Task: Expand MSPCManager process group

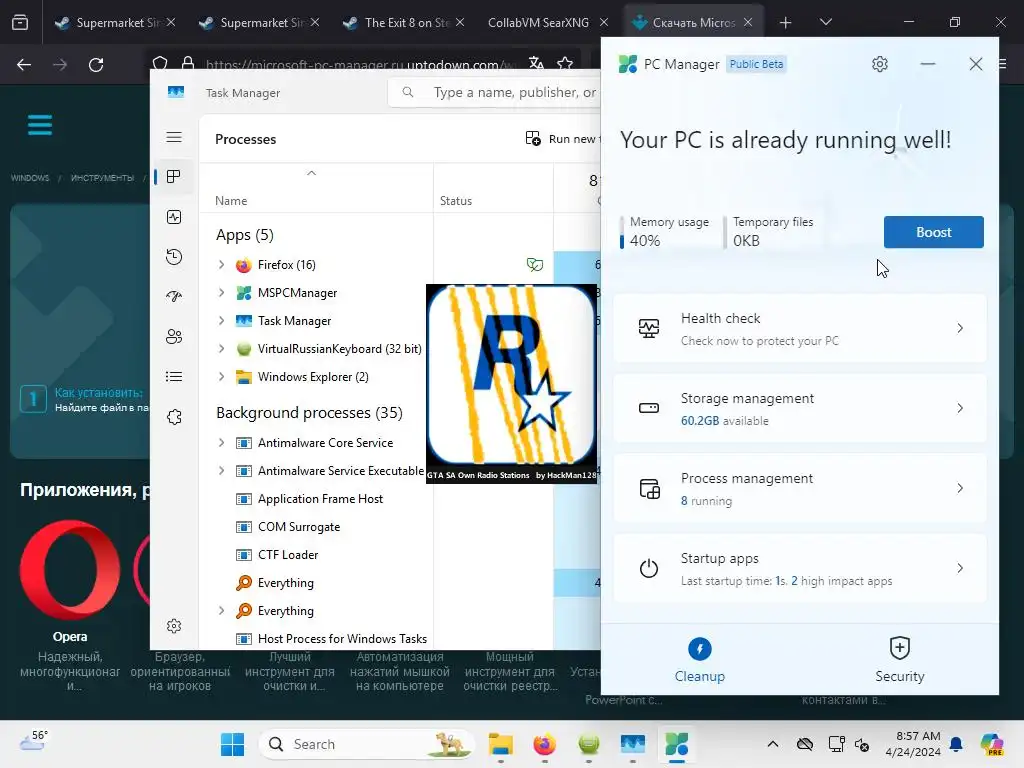Action: click(221, 293)
